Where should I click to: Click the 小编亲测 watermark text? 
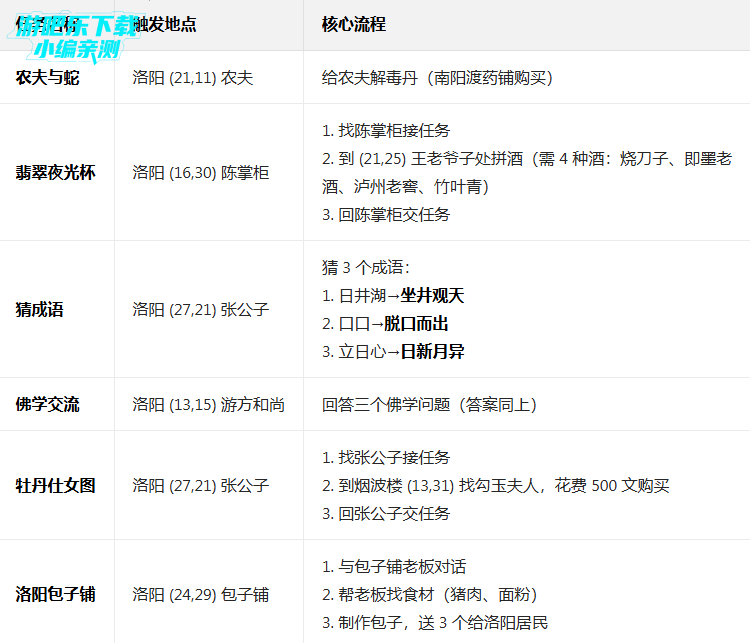(77, 48)
